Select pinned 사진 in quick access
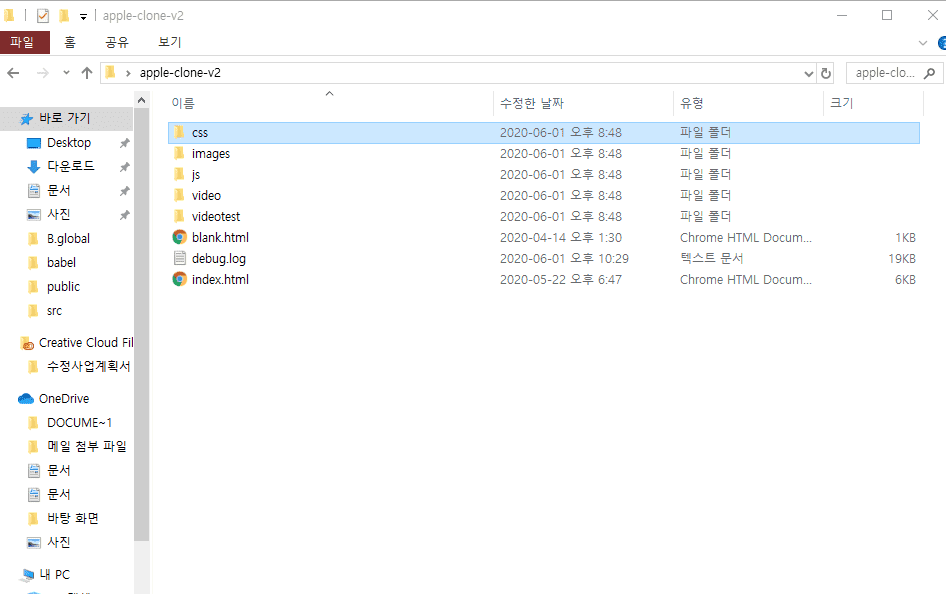Viewport: 946px width, 594px height. click(59, 215)
